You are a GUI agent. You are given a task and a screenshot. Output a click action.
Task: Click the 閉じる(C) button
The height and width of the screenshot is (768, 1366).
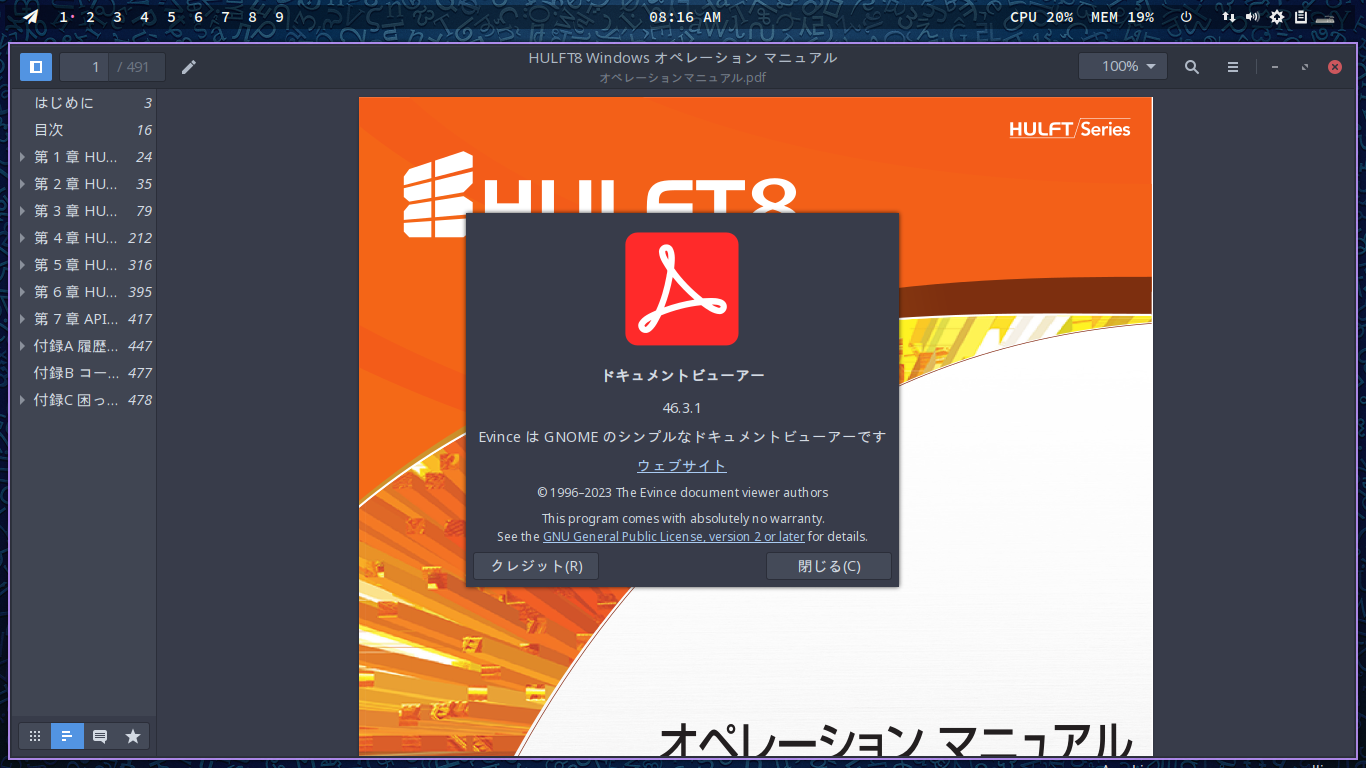pyautogui.click(x=829, y=566)
